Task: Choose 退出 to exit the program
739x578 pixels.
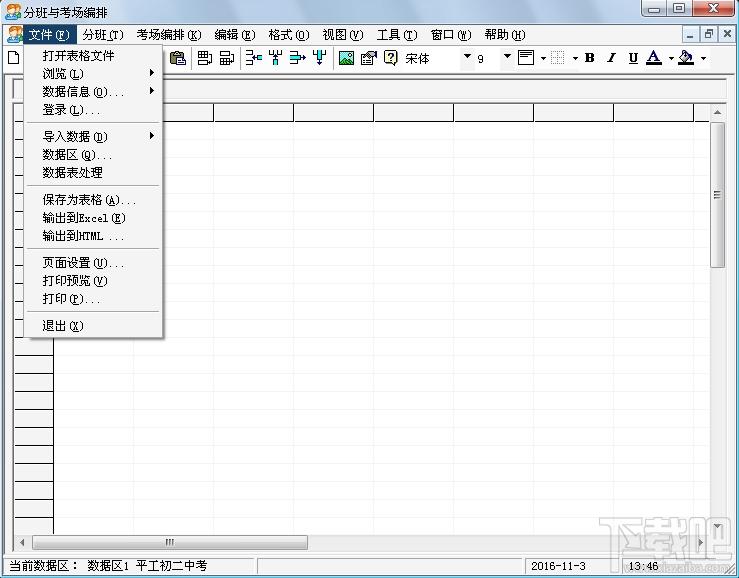Action: (94, 325)
